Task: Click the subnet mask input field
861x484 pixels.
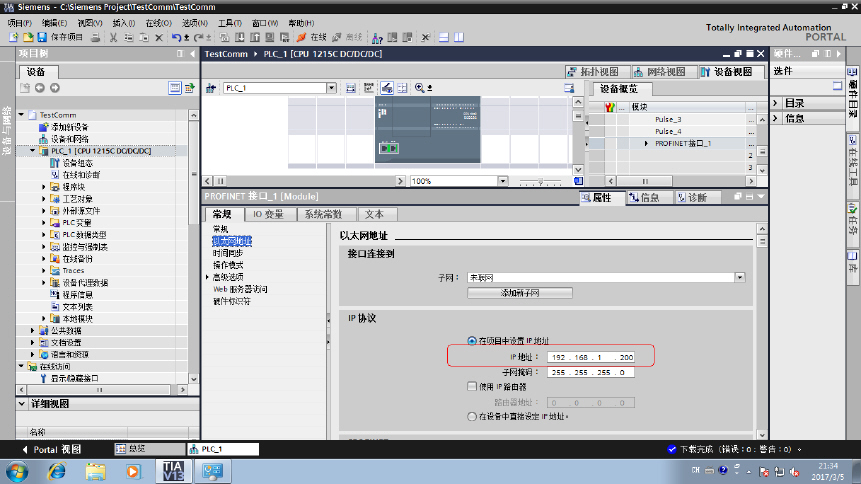Action: [591, 372]
